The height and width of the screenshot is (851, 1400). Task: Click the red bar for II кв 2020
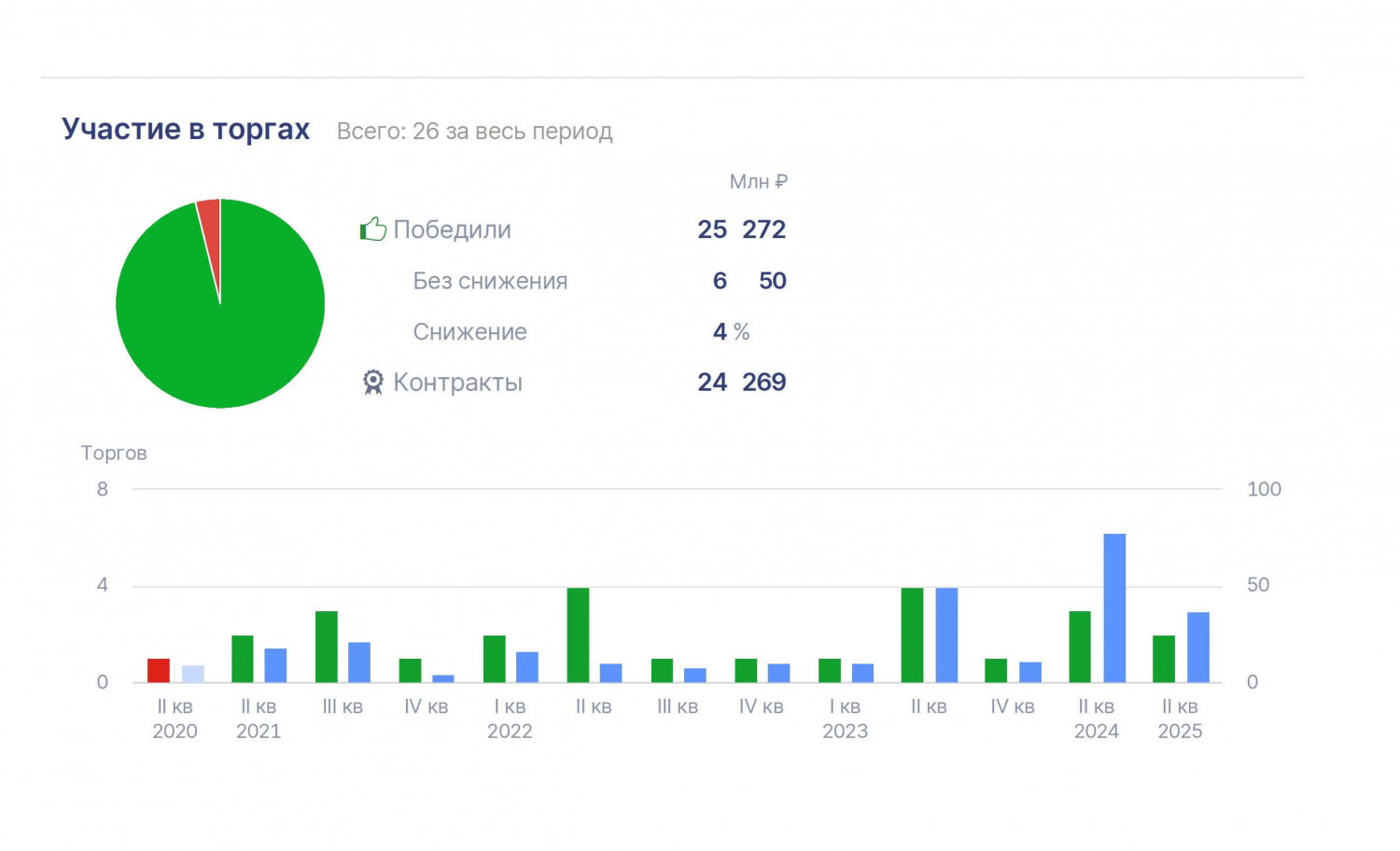pos(159,670)
